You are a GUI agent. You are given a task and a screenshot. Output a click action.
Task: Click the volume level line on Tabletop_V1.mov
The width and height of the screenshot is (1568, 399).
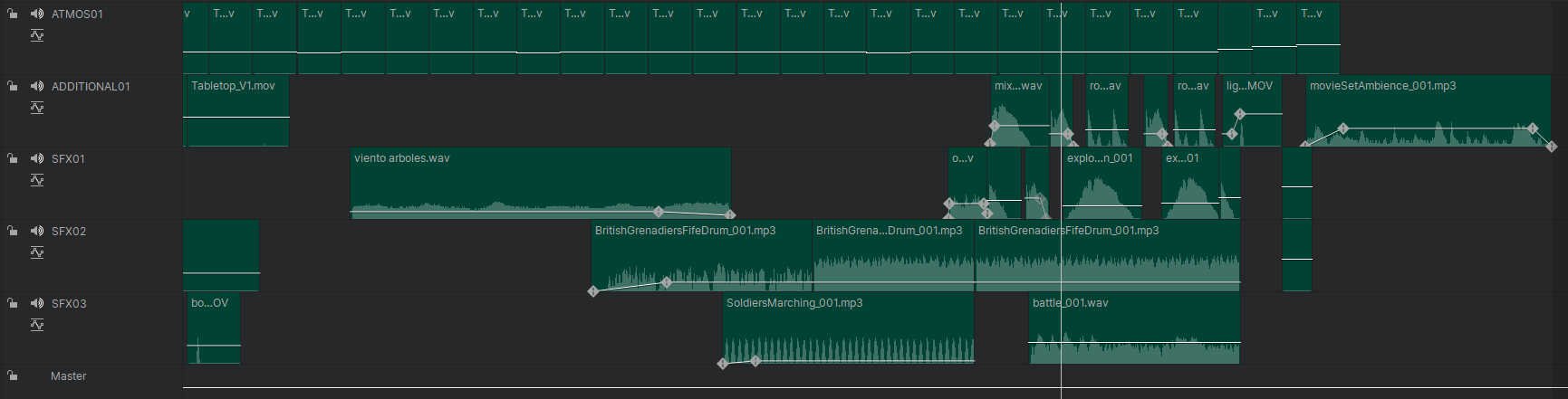tap(236, 117)
